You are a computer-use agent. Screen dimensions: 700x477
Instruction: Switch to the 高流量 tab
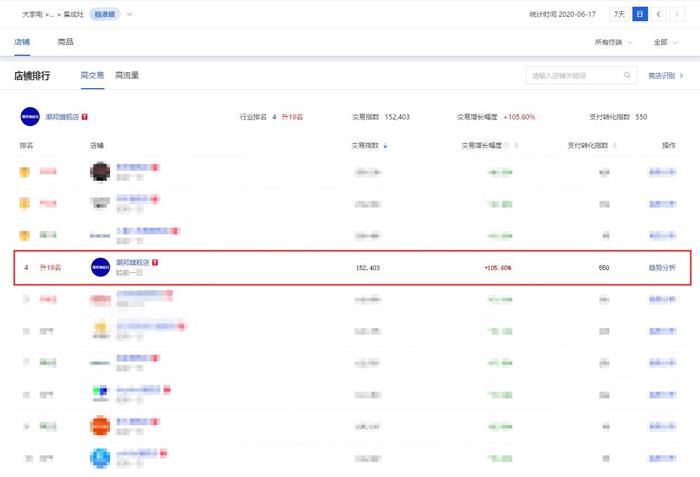127,75
